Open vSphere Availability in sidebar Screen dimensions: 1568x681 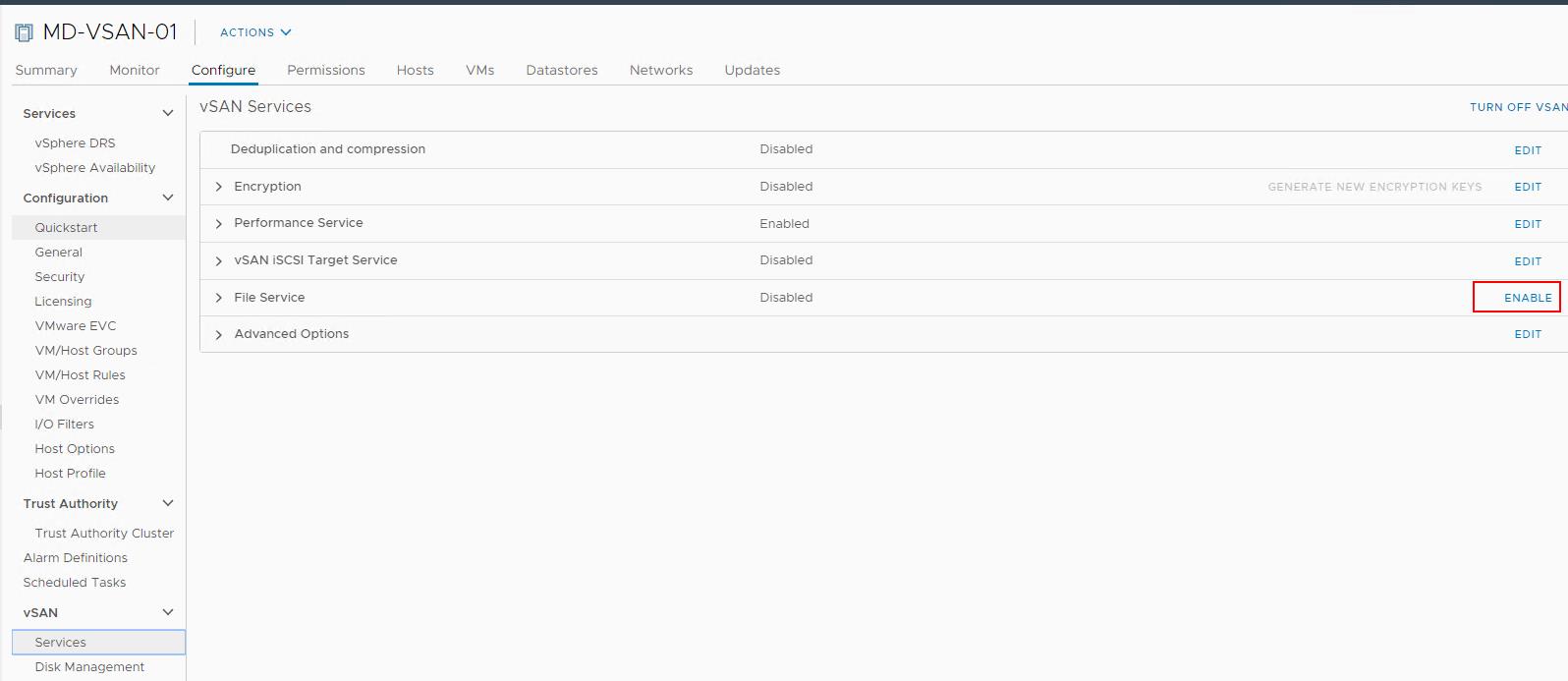(x=95, y=167)
